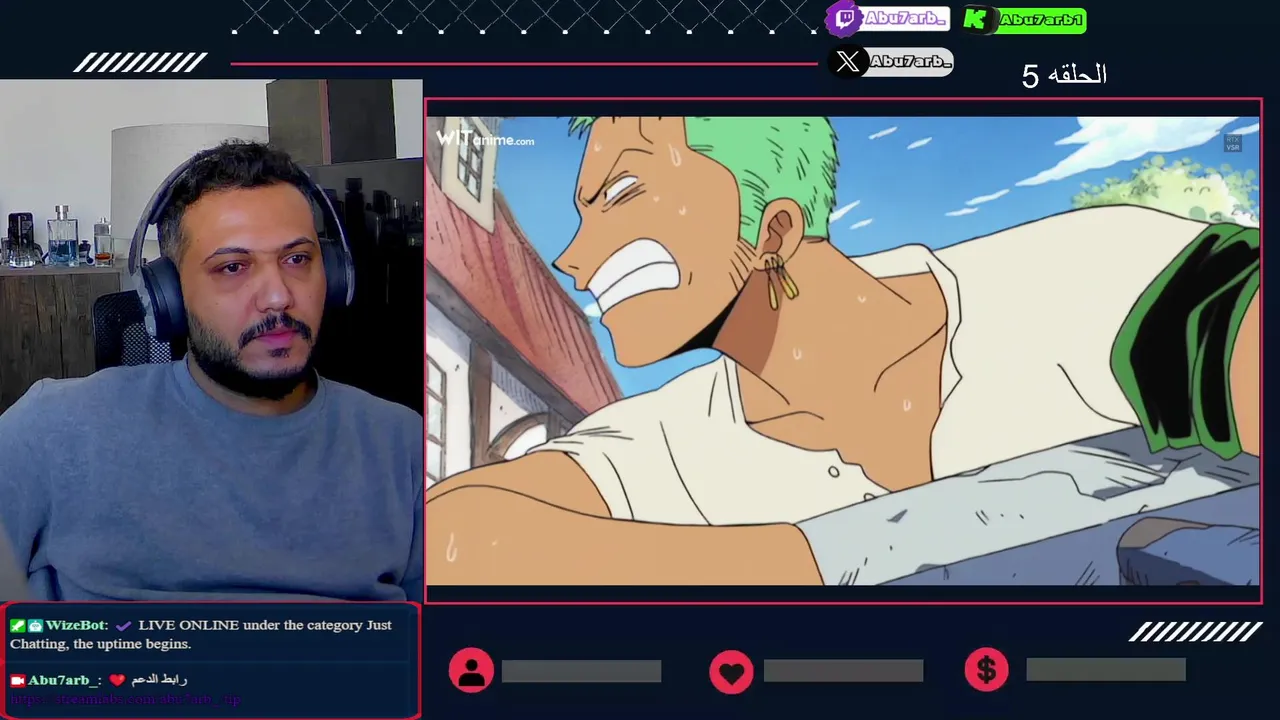Click the RTX VSR badge on video
The width and height of the screenshot is (1280, 720).
1233,143
